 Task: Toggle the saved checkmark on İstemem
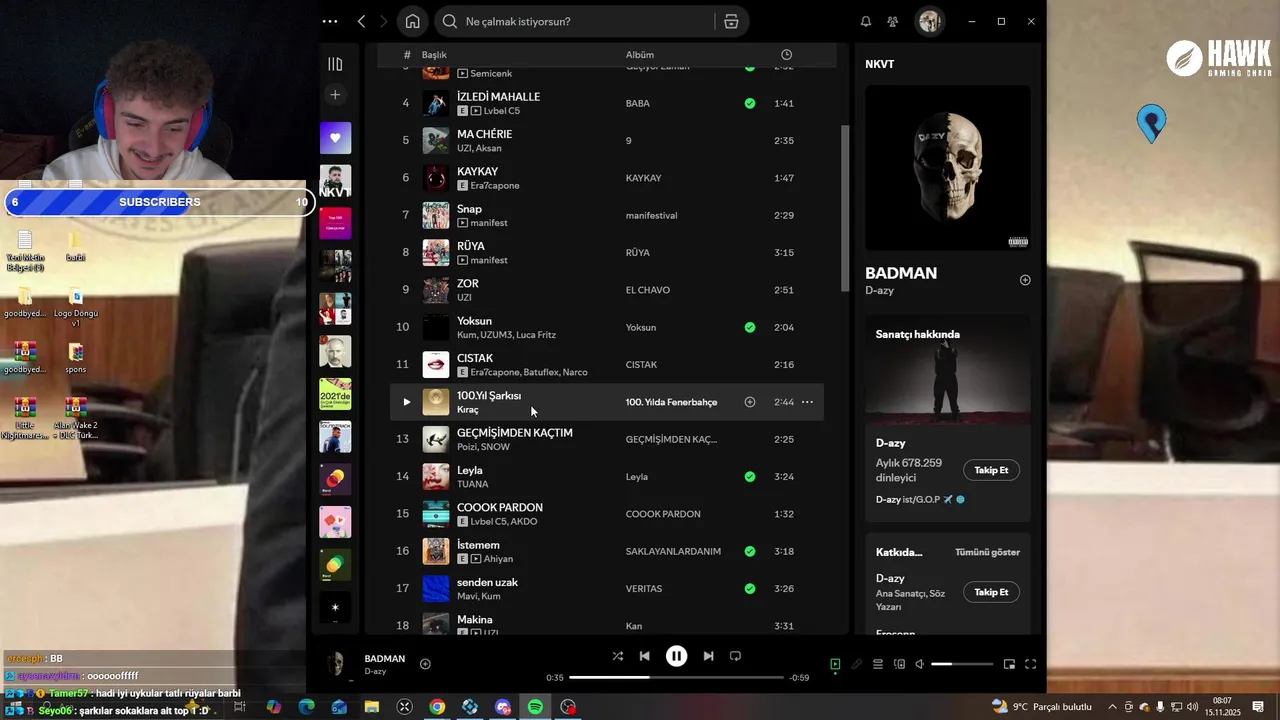750,551
